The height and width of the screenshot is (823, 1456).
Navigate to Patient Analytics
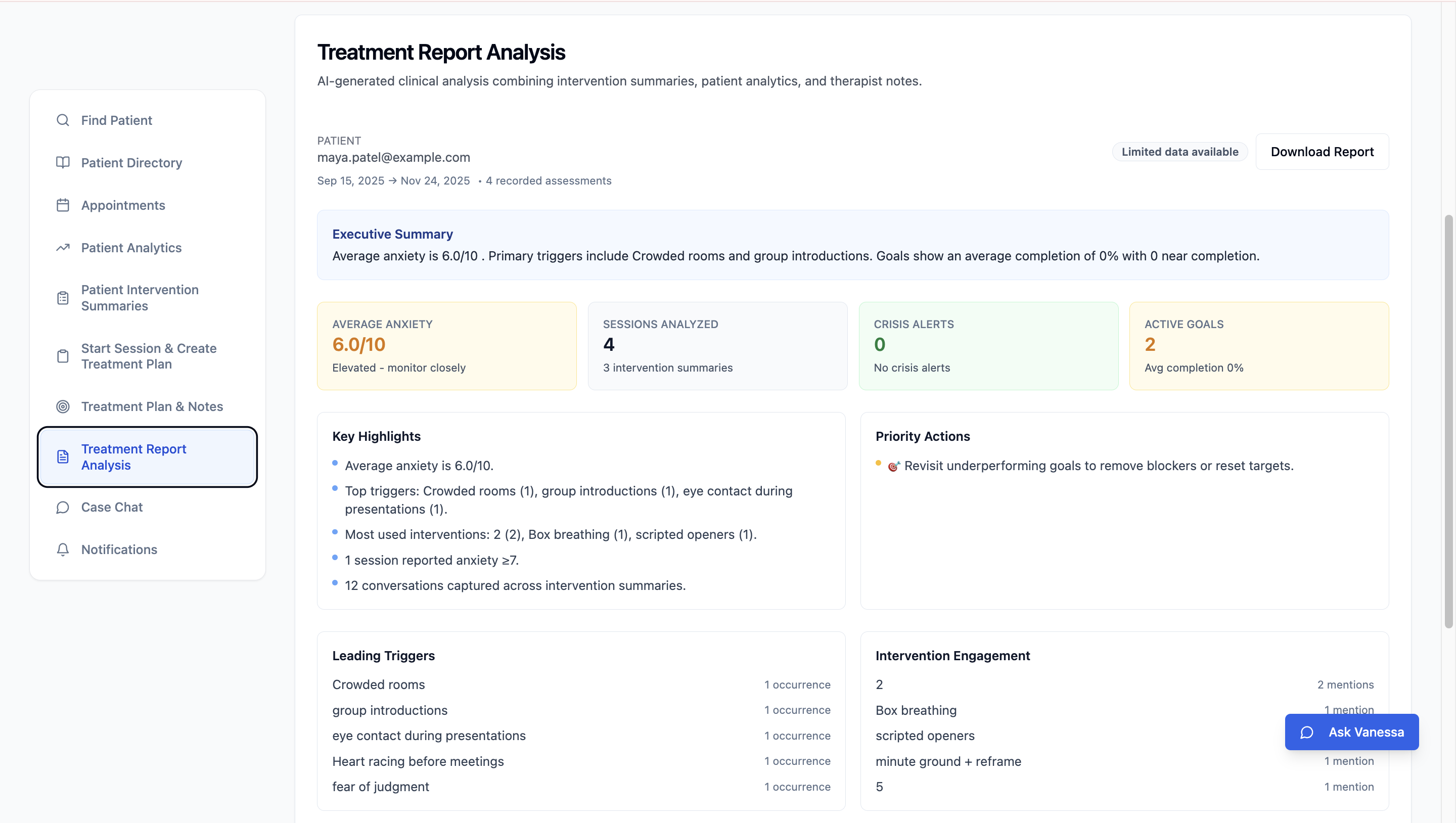(147, 248)
